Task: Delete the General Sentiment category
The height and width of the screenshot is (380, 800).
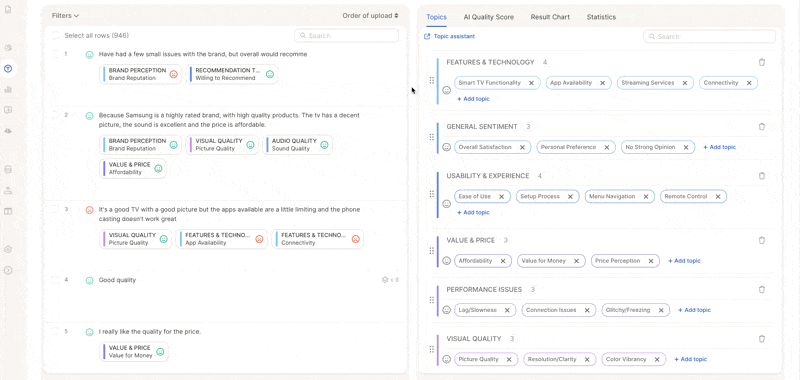Action: [x=762, y=126]
